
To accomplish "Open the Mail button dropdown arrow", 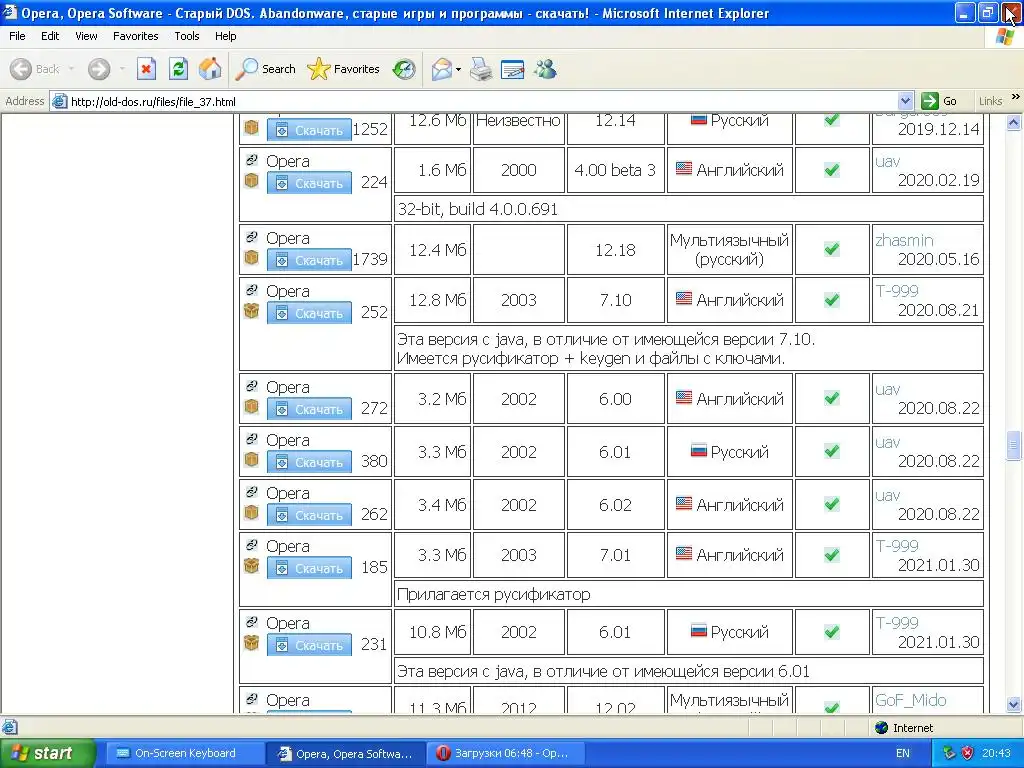I will pos(458,69).
